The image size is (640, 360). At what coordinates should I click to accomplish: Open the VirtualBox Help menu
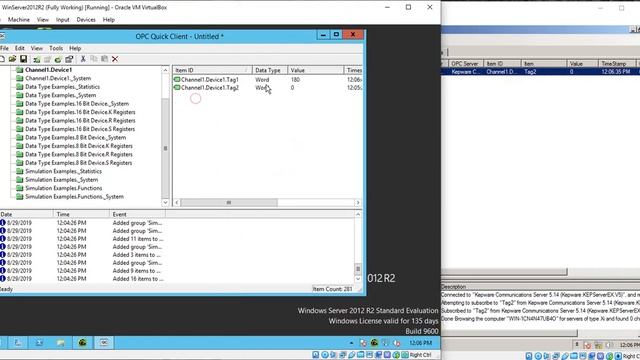pos(109,20)
